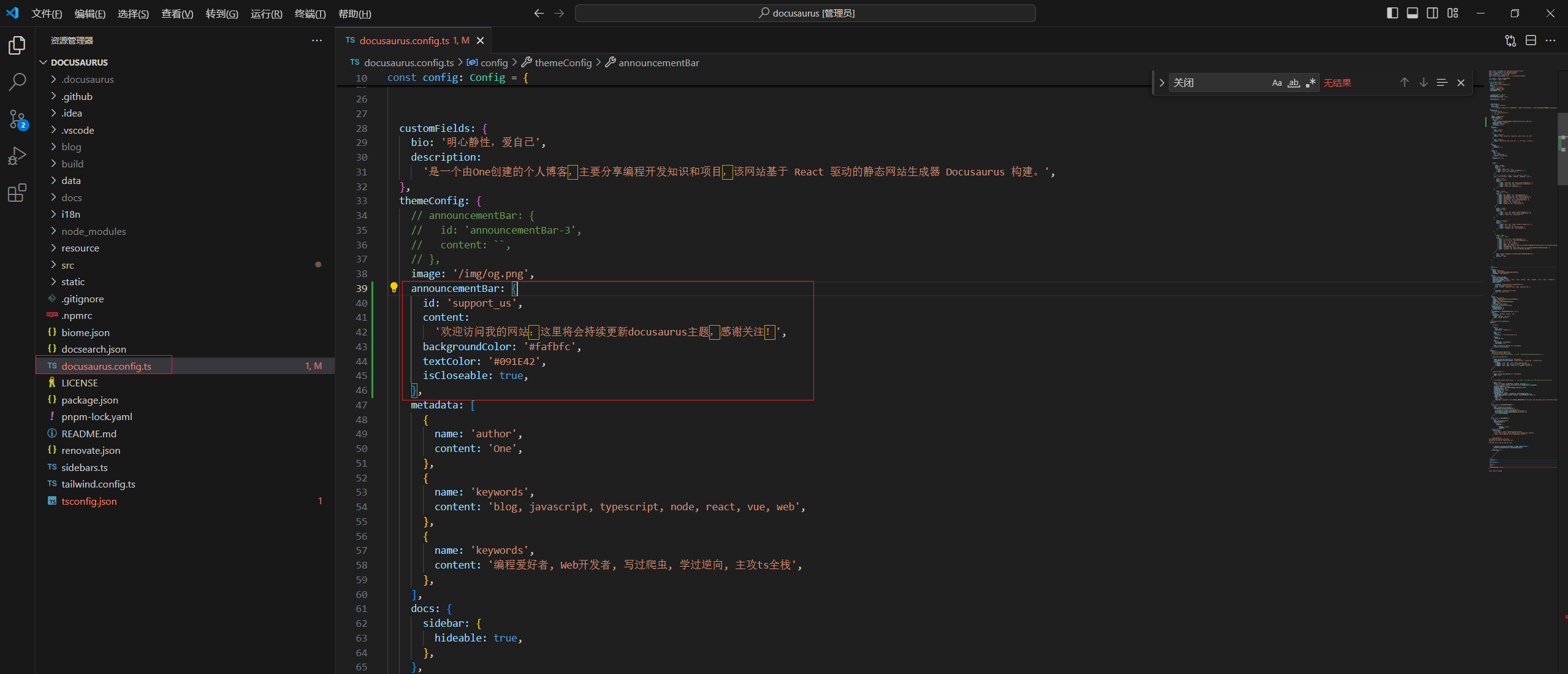Toggle Use Regular Expression in find widget
Image resolution: width=1568 pixels, height=674 pixels.
1311,83
